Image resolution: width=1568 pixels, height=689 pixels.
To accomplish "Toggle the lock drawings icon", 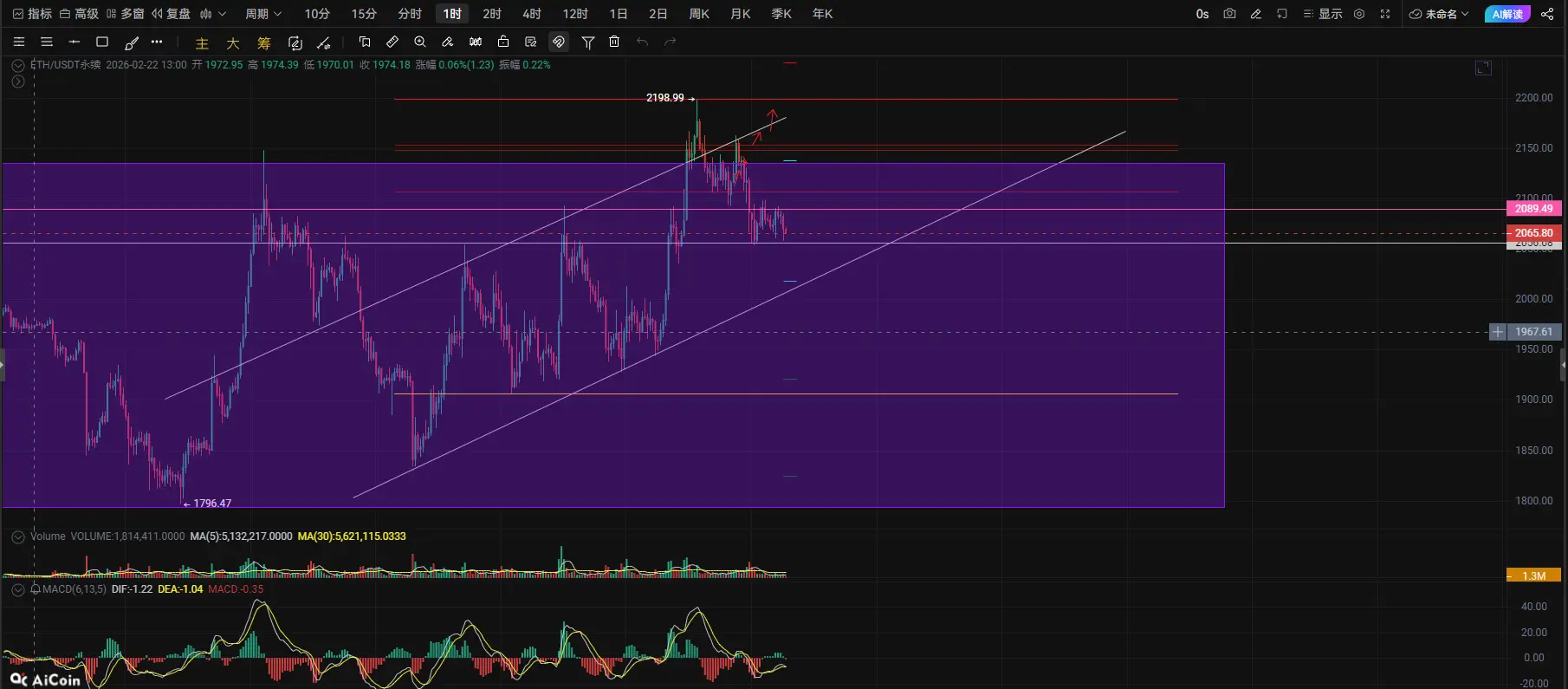I will (503, 42).
